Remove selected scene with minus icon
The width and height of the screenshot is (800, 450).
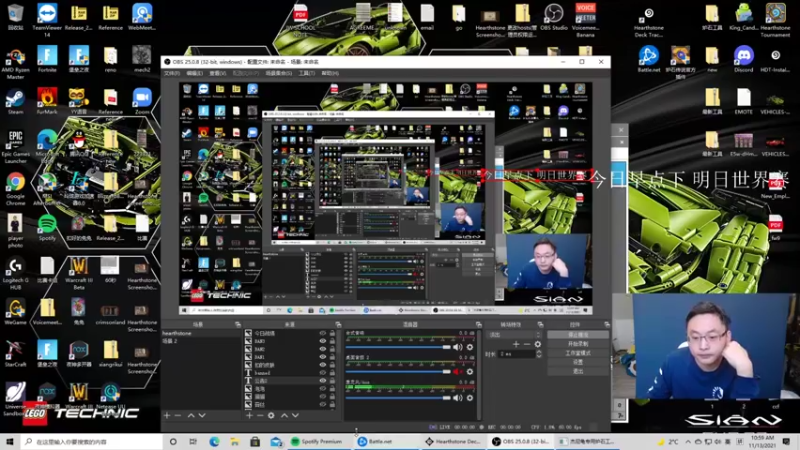178,416
